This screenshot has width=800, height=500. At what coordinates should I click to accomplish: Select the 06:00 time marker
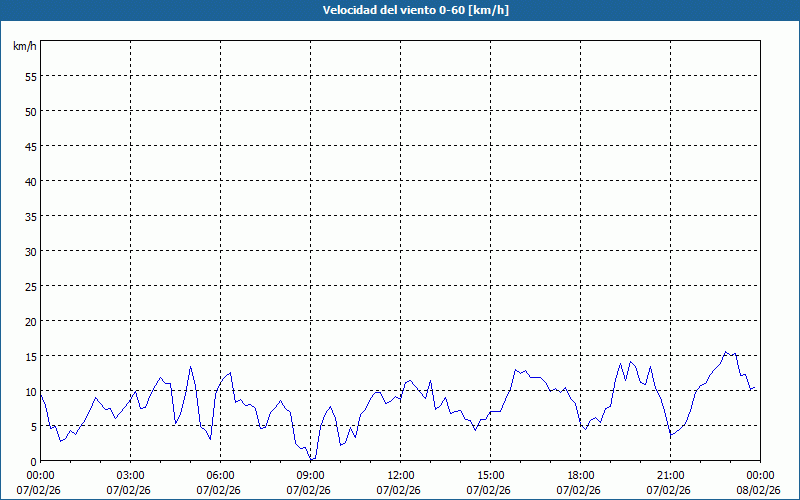point(220,475)
